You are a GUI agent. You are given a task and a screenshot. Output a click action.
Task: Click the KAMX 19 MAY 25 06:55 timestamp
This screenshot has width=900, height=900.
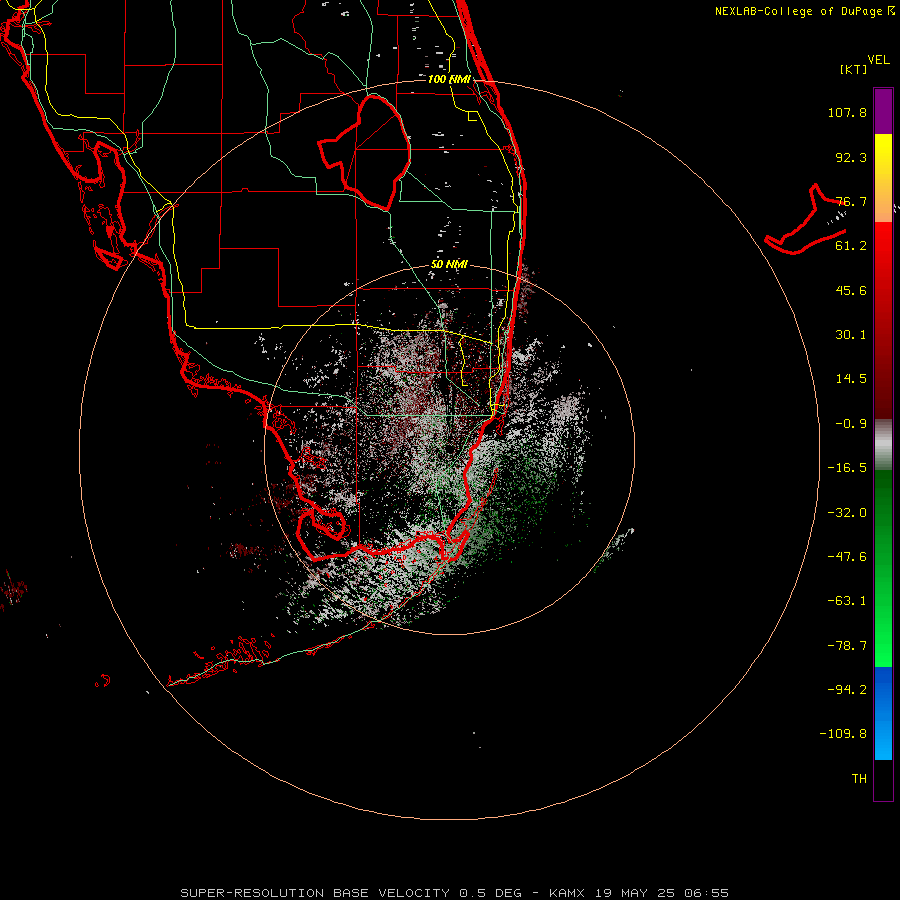[x=639, y=893]
